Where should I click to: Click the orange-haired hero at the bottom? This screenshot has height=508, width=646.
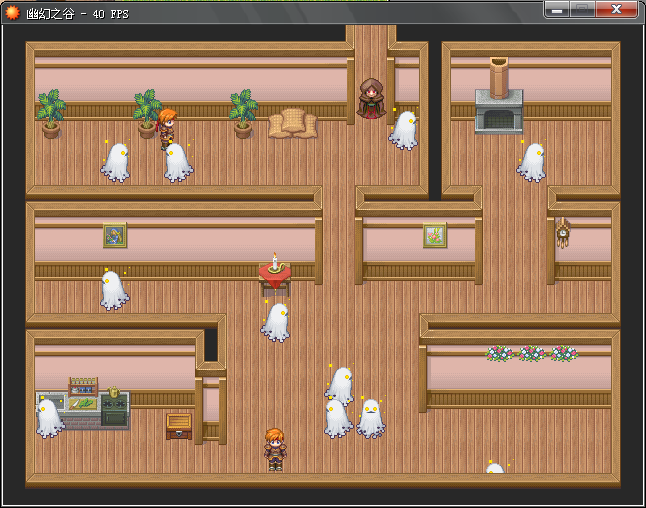click(x=275, y=449)
